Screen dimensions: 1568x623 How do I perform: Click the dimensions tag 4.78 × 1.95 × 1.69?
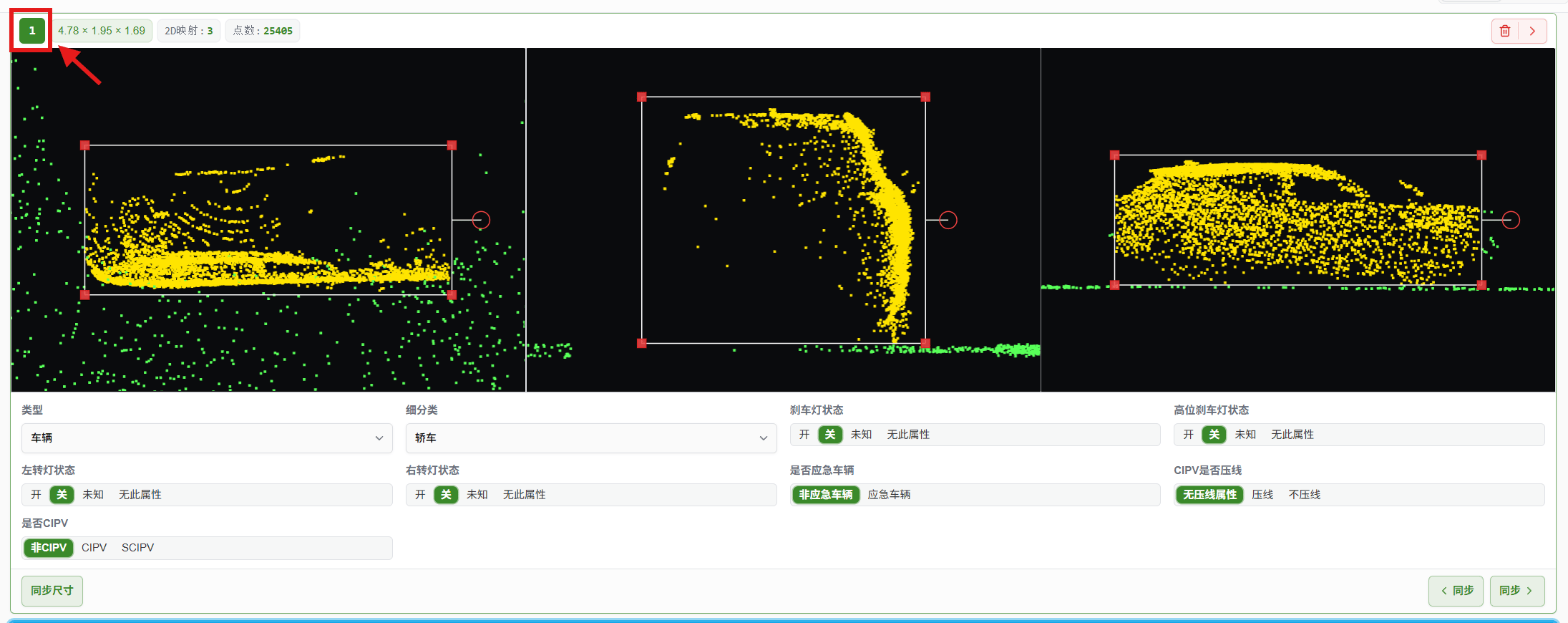tap(102, 31)
